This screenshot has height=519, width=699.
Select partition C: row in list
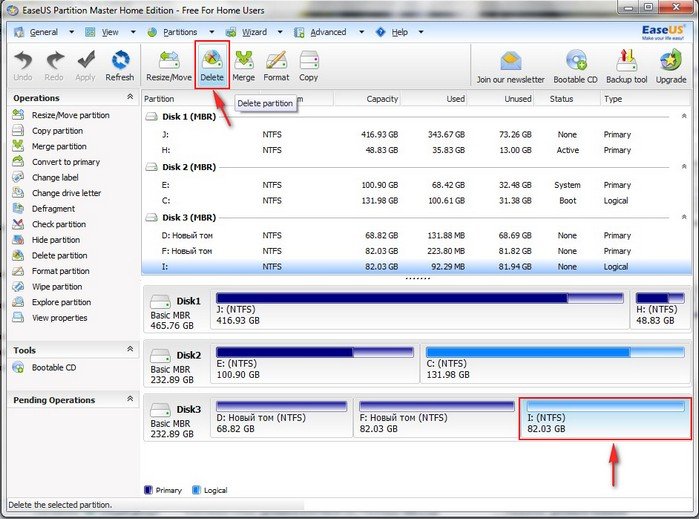(x=417, y=201)
